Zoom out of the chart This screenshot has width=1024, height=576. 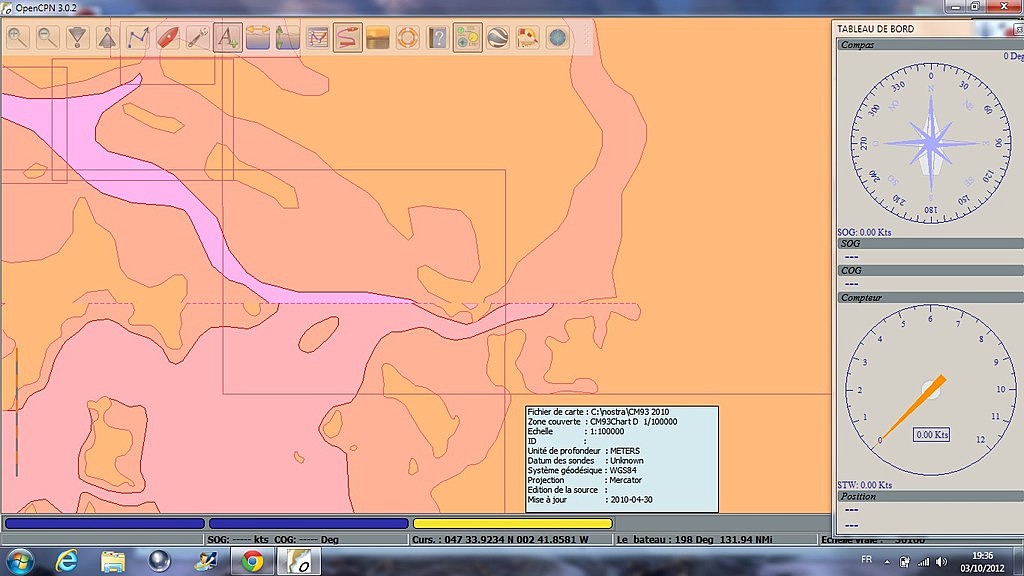[x=47, y=37]
